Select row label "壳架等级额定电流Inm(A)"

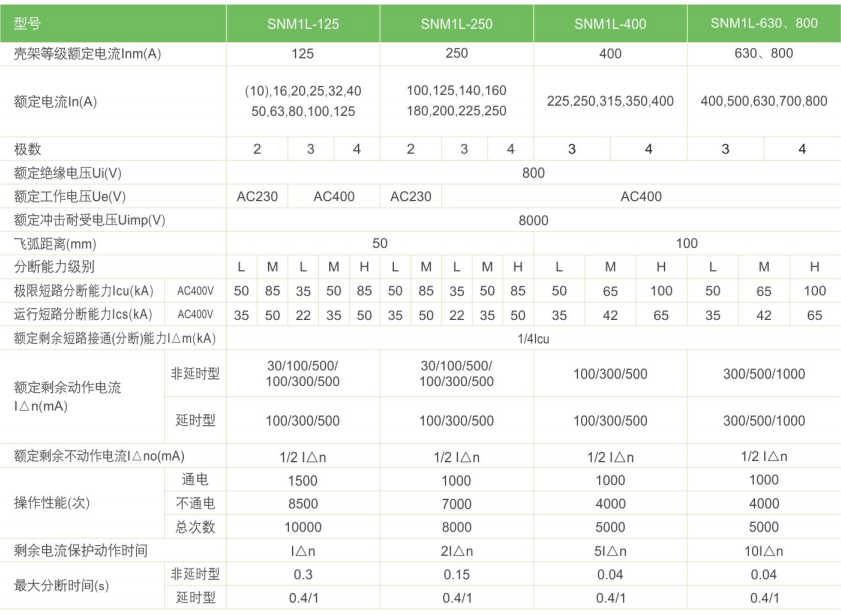[87, 54]
